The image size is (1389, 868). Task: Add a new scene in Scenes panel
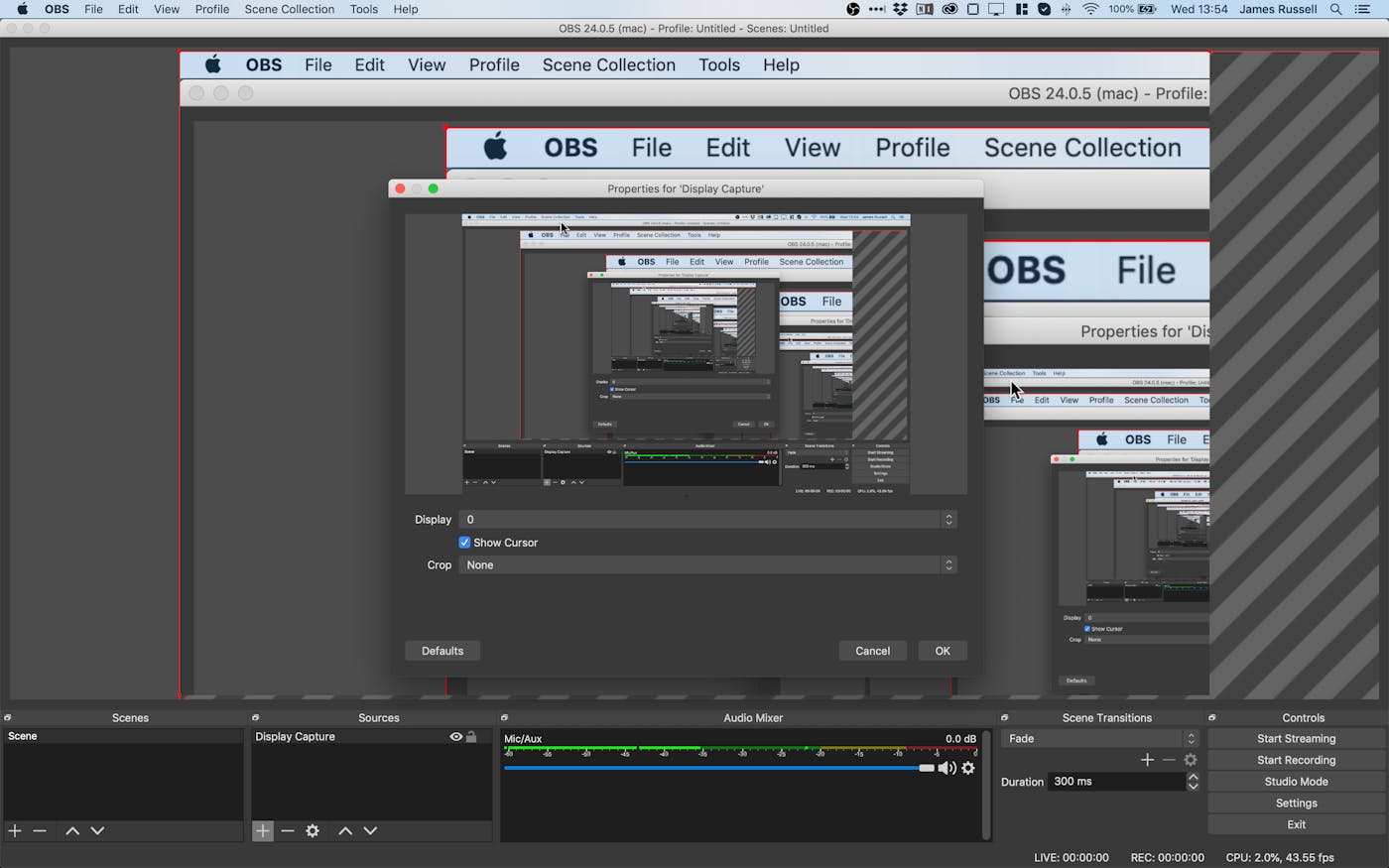(x=15, y=830)
